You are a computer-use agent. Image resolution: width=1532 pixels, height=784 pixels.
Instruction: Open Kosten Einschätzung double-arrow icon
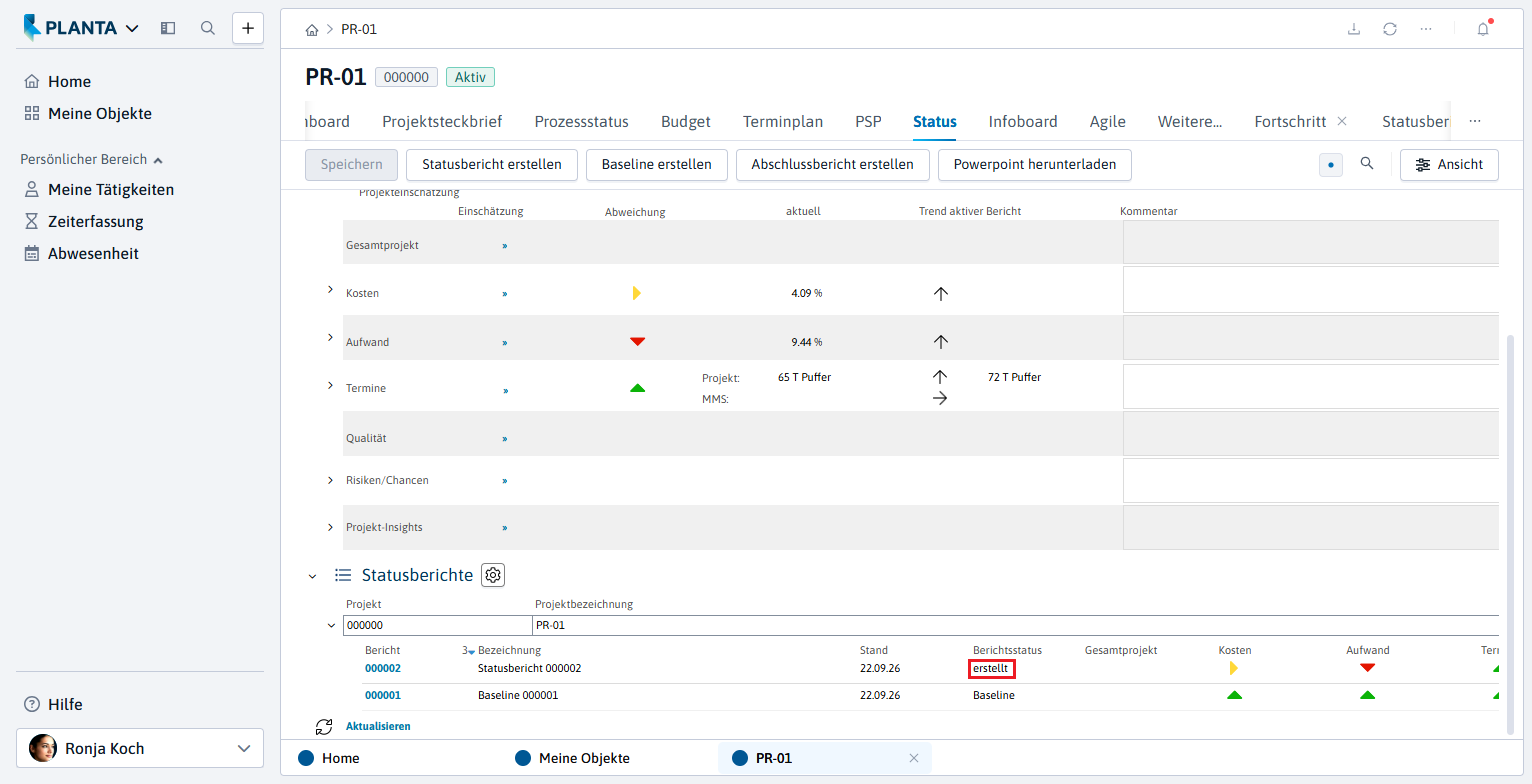(x=505, y=294)
